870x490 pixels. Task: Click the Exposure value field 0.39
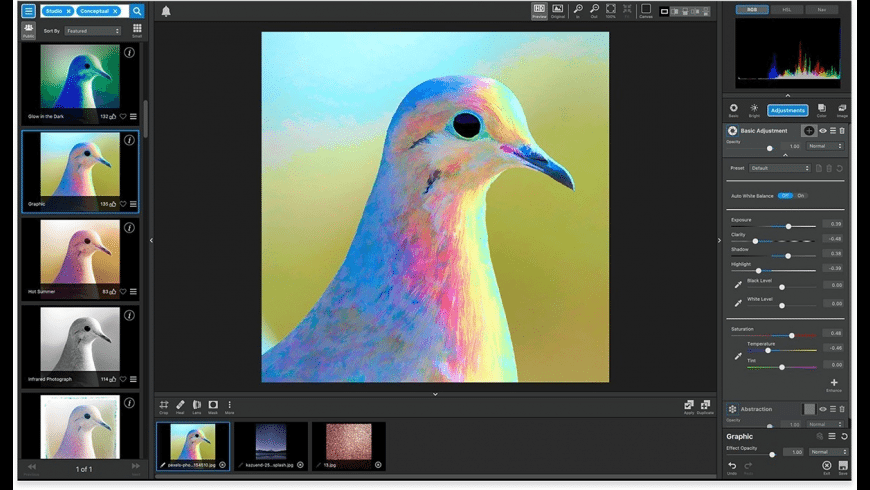833,224
